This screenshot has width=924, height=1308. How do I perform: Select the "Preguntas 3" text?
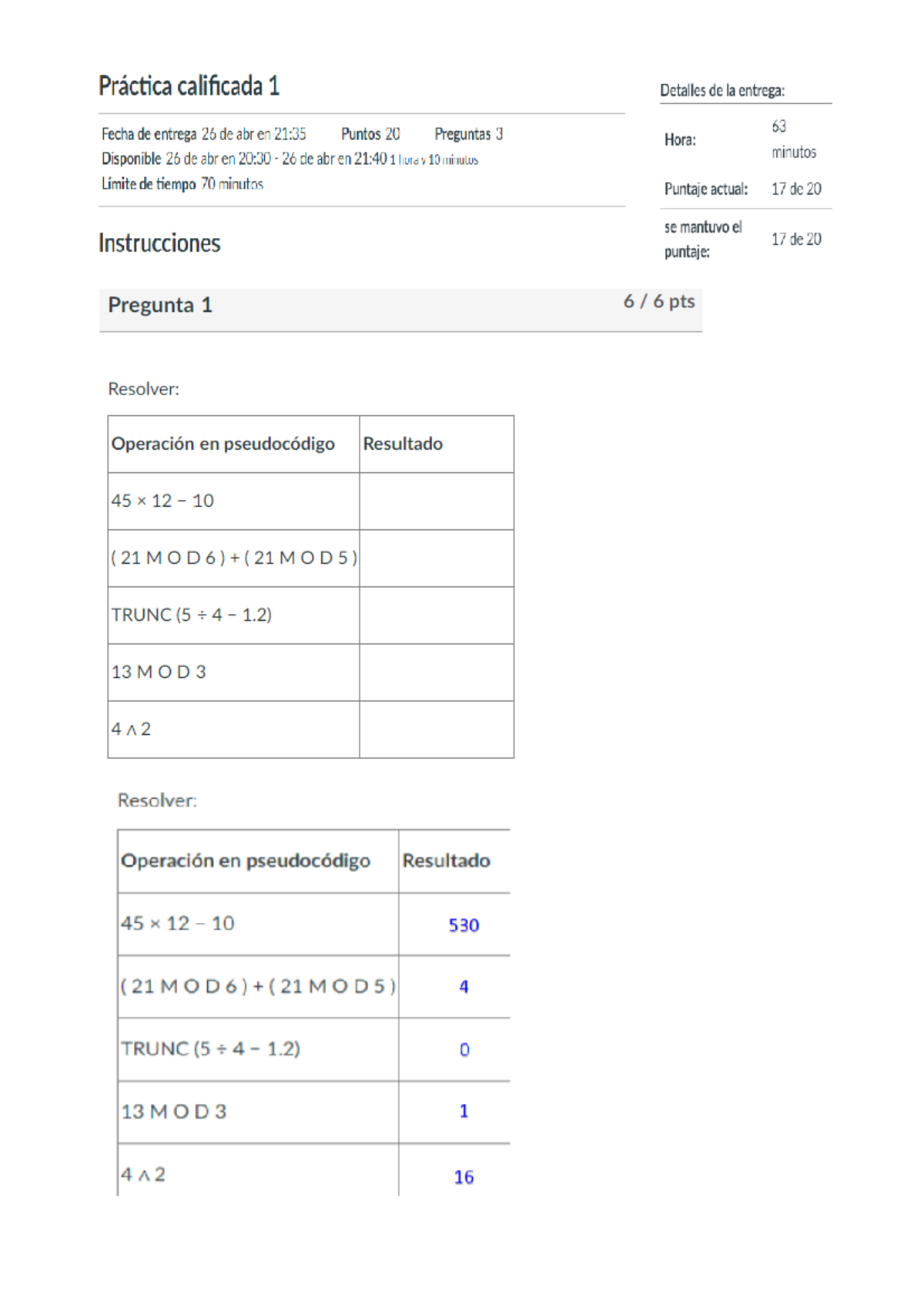click(468, 134)
